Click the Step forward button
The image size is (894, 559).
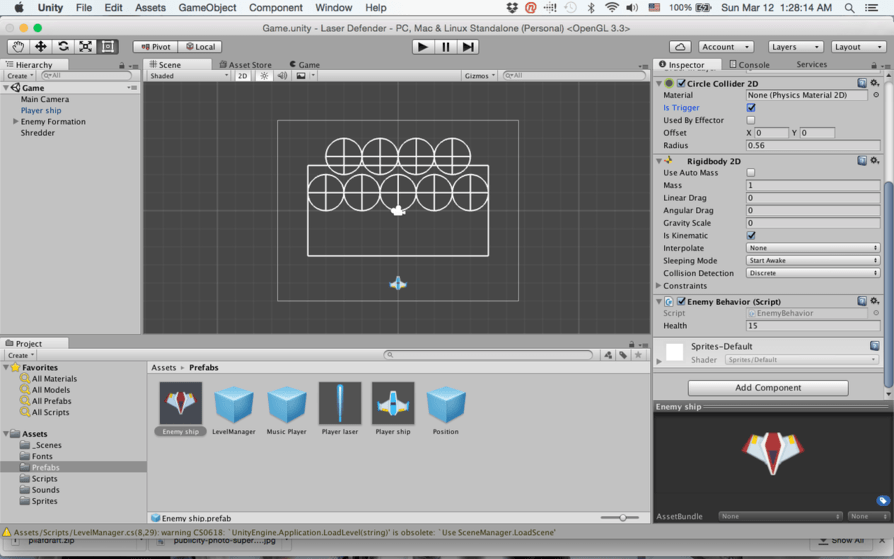(468, 47)
